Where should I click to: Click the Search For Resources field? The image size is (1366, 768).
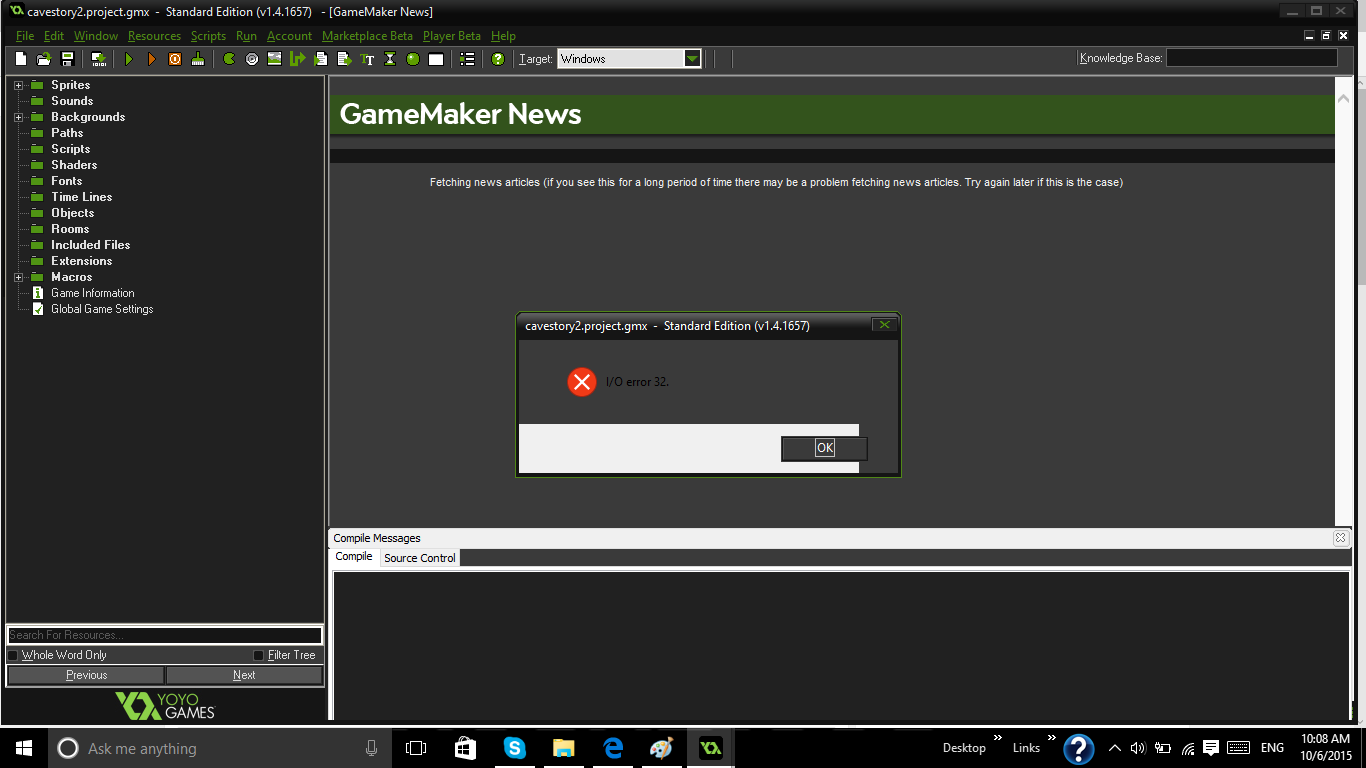tap(165, 635)
